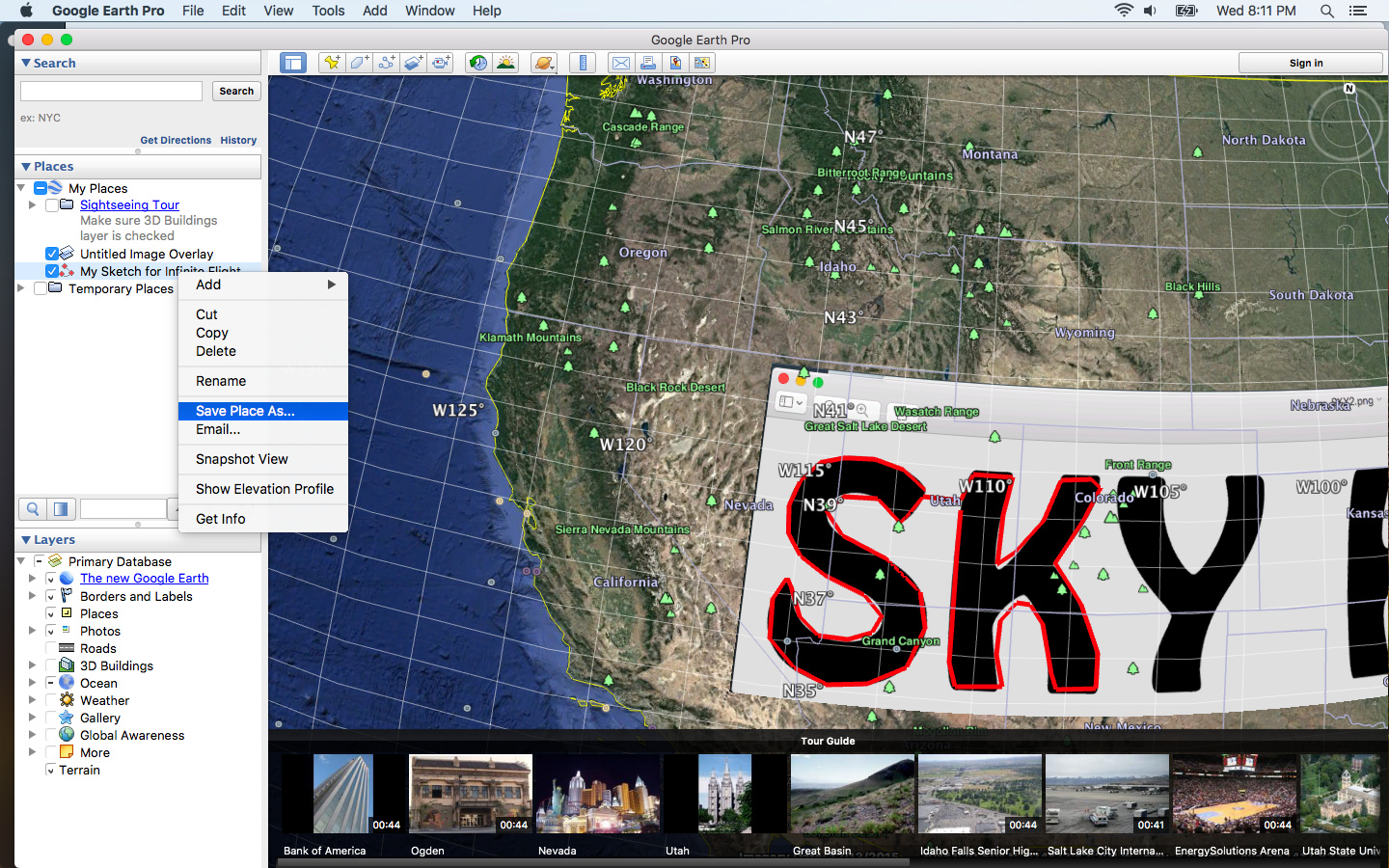Click the Save Image toolbar icon
This screenshot has width=1389, height=868.
click(x=675, y=63)
